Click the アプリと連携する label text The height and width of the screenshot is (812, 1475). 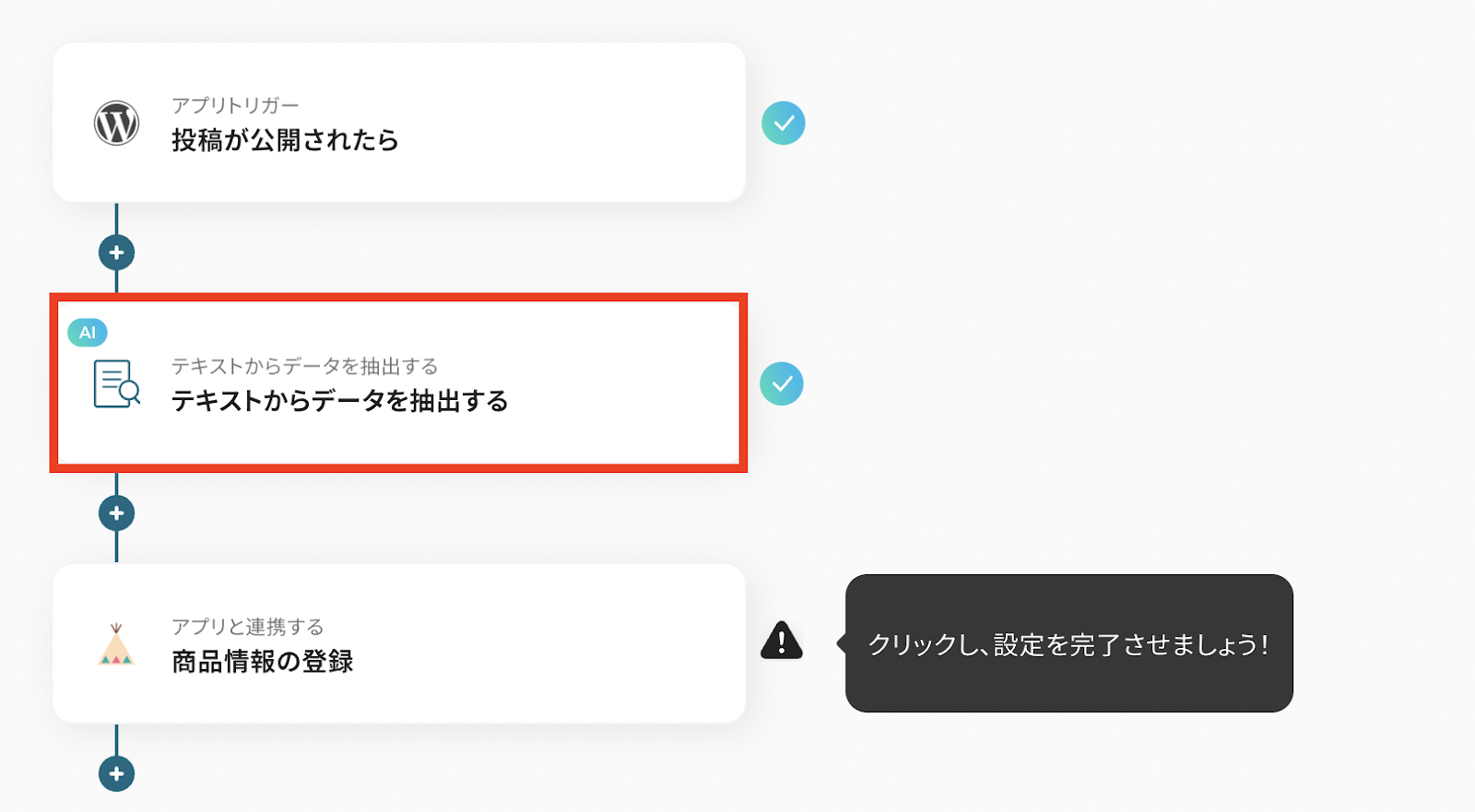tap(248, 627)
